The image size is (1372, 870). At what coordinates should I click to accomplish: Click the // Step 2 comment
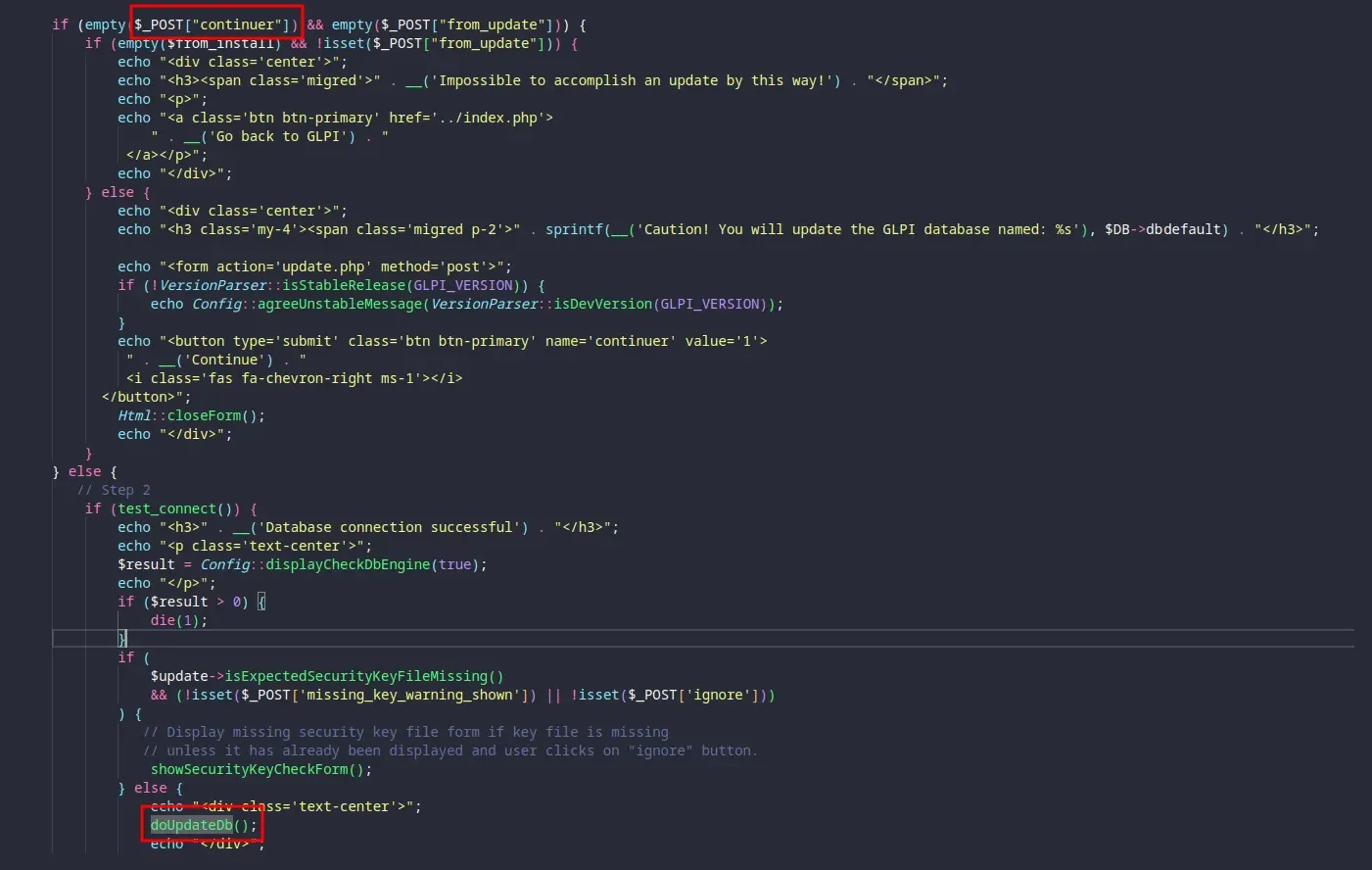[114, 490]
